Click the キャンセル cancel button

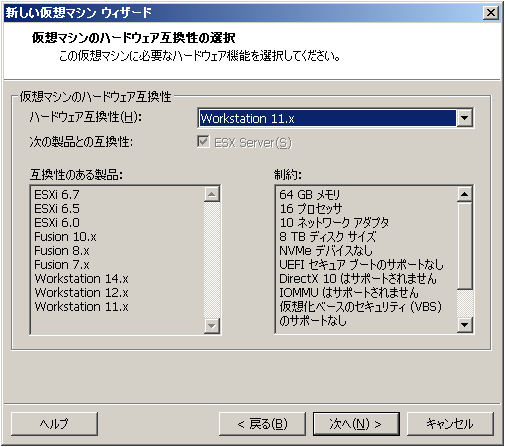click(450, 423)
